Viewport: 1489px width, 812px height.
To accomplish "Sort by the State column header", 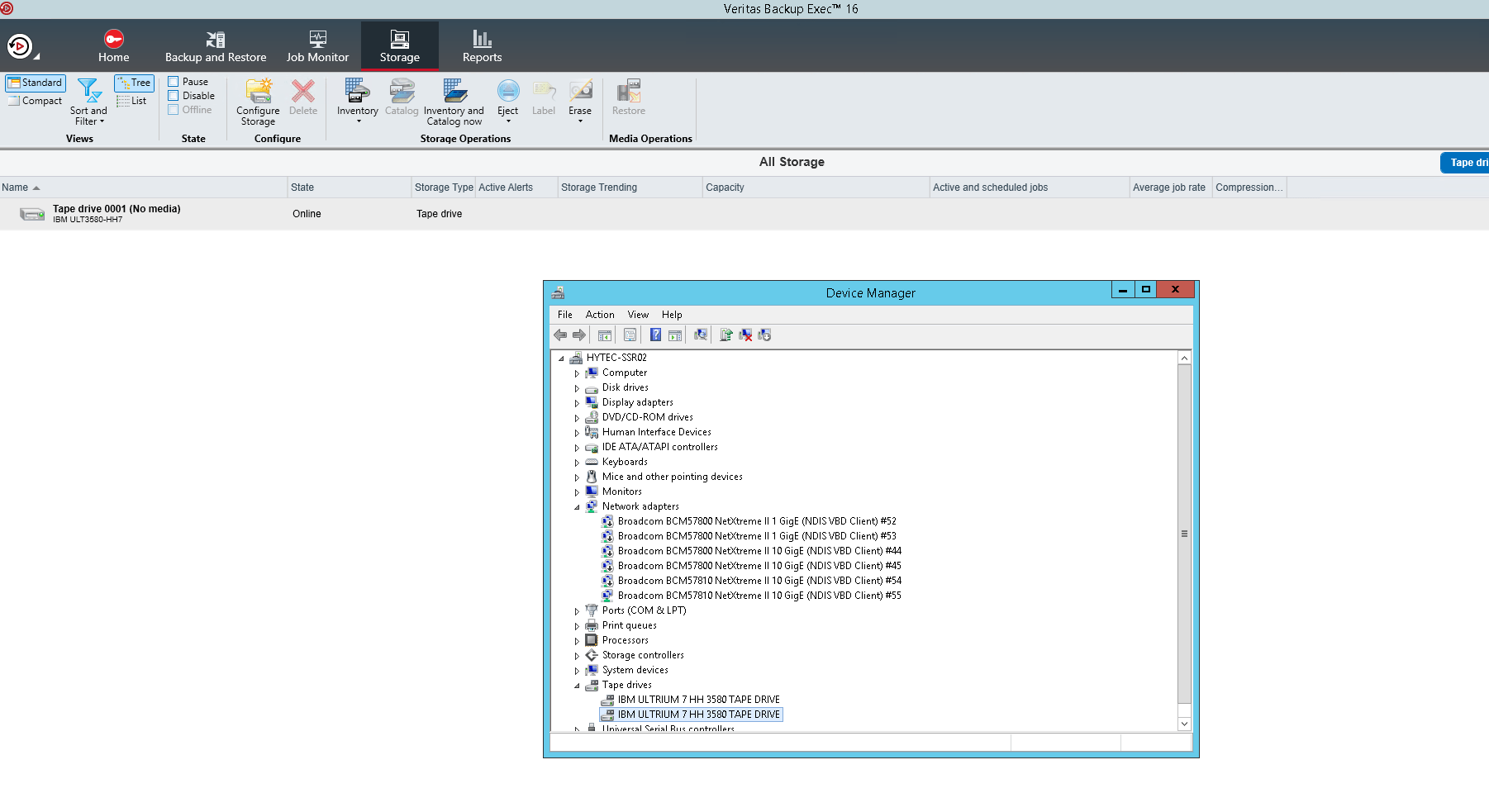I will [x=350, y=188].
